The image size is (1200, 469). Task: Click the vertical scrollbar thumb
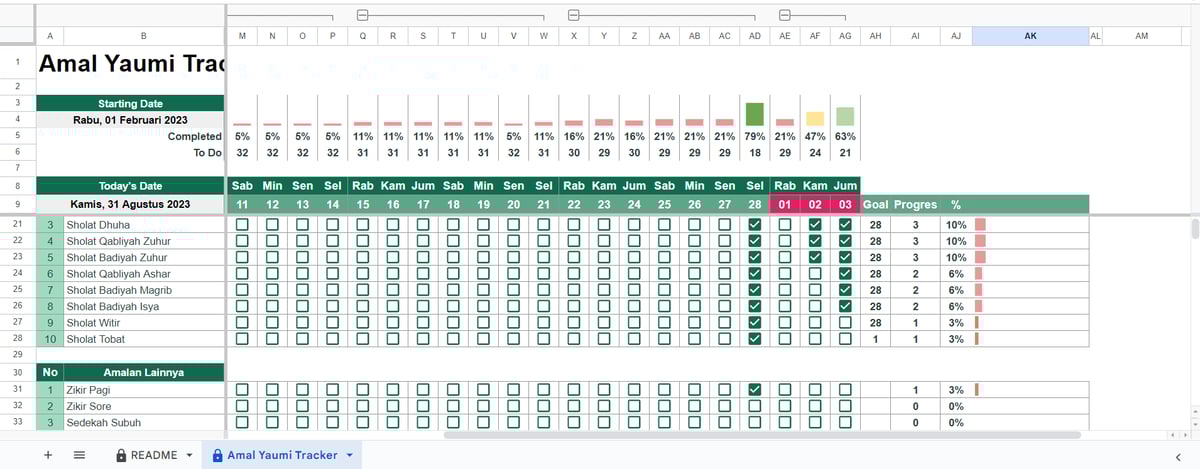click(1195, 229)
